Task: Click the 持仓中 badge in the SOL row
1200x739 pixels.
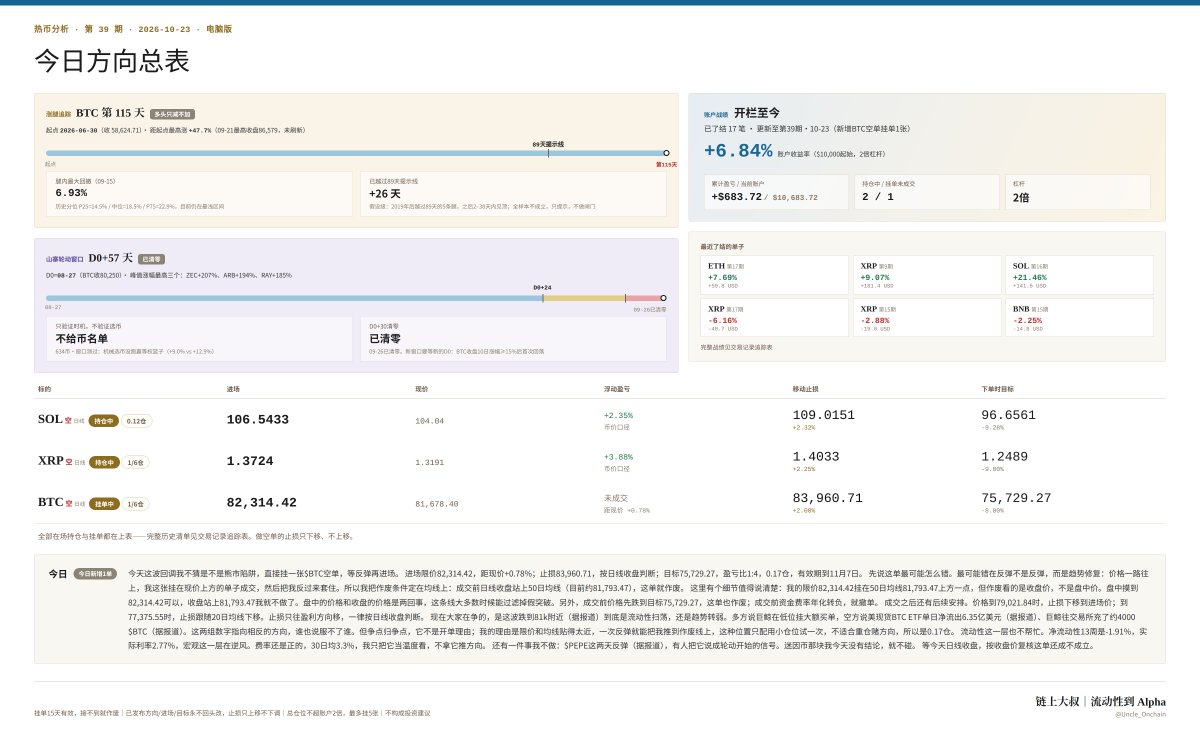Action: pyautogui.click(x=103, y=421)
